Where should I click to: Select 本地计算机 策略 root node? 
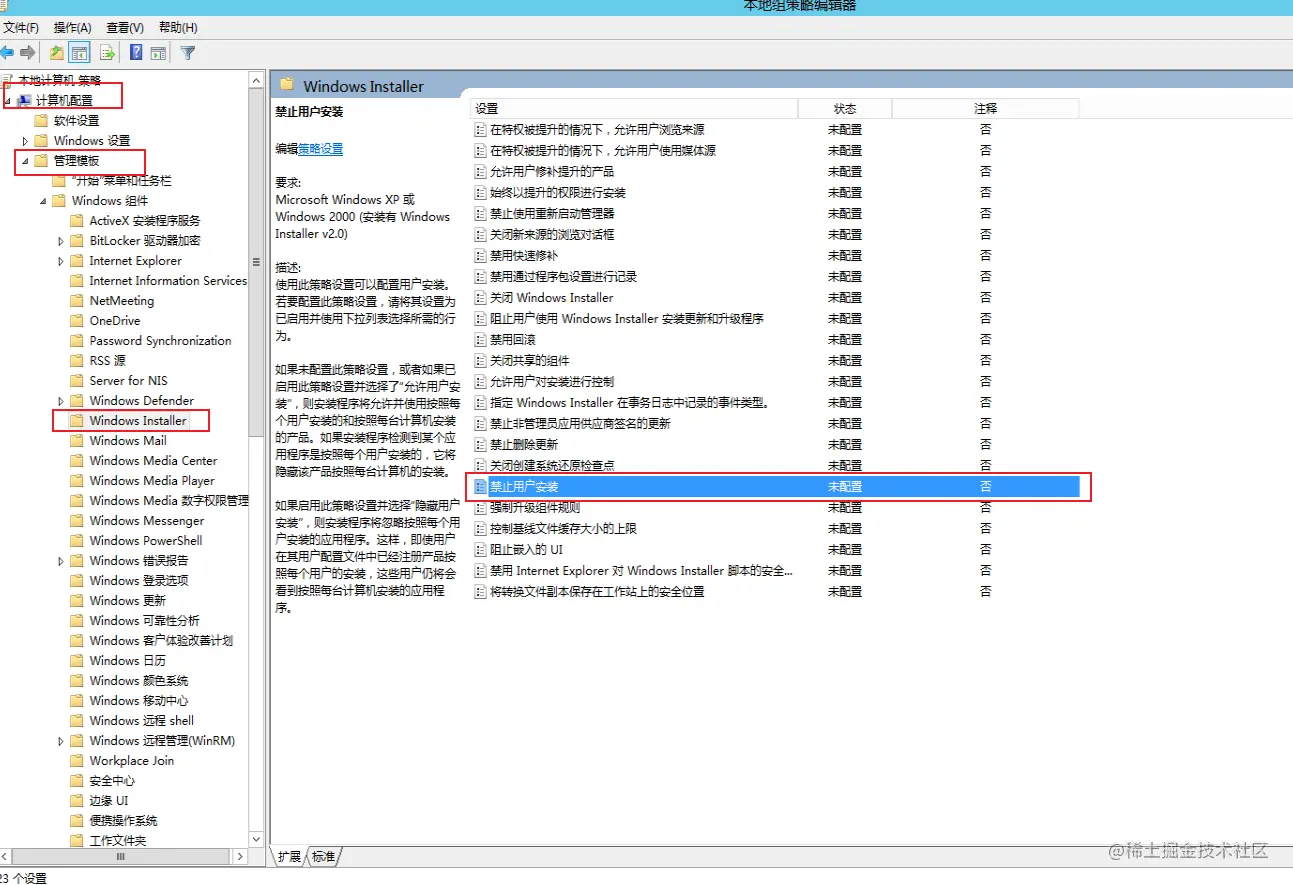tap(60, 80)
